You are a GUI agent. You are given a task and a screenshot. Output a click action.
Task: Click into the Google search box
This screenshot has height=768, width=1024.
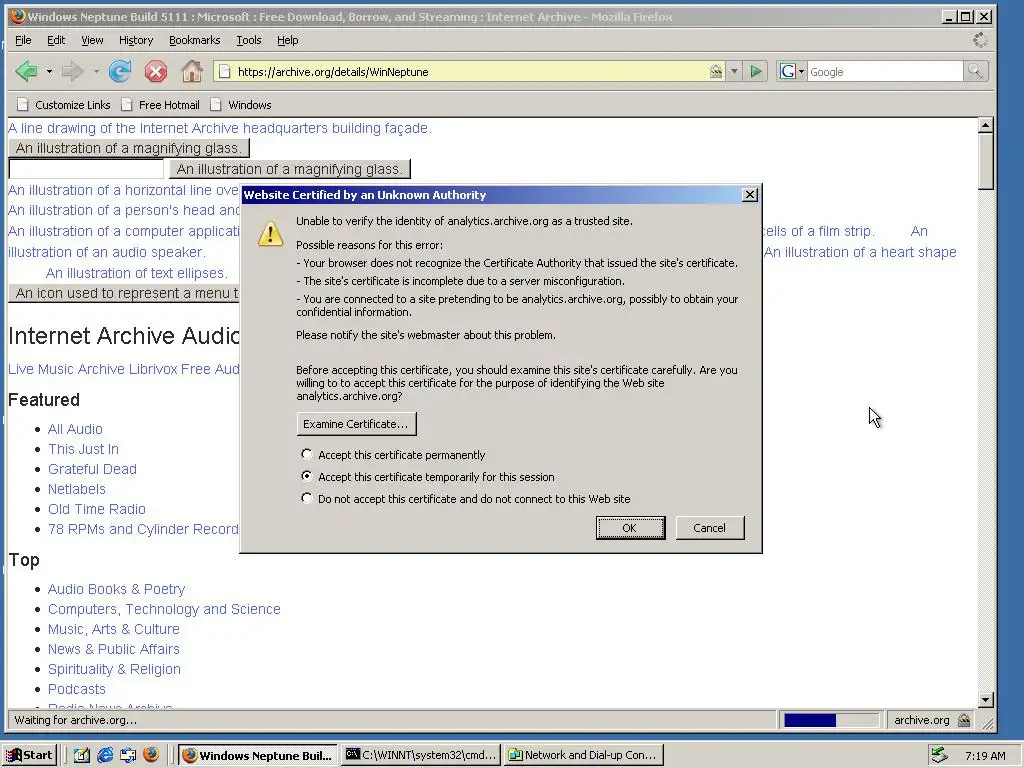[885, 71]
